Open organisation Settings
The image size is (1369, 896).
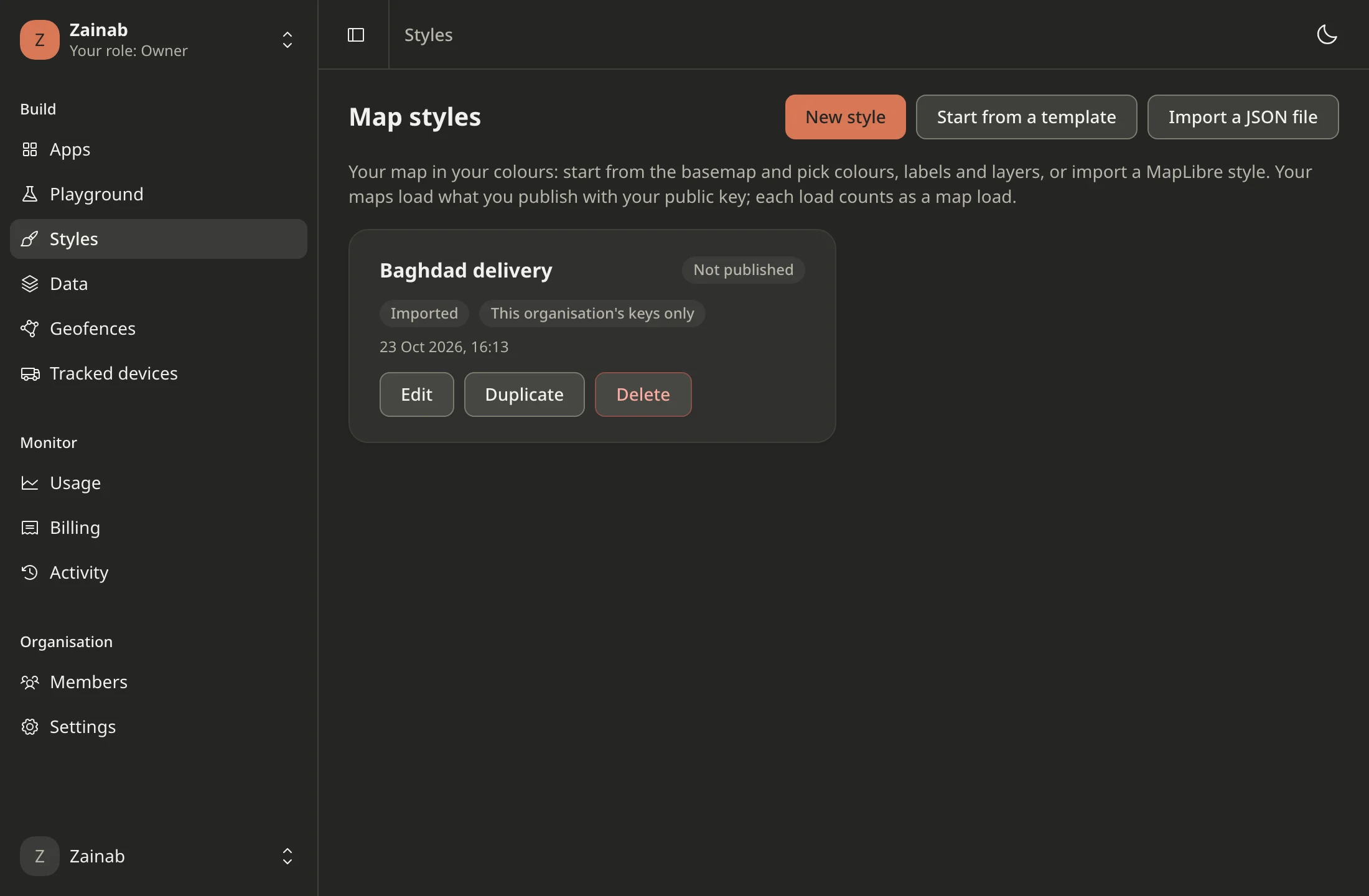click(159, 727)
